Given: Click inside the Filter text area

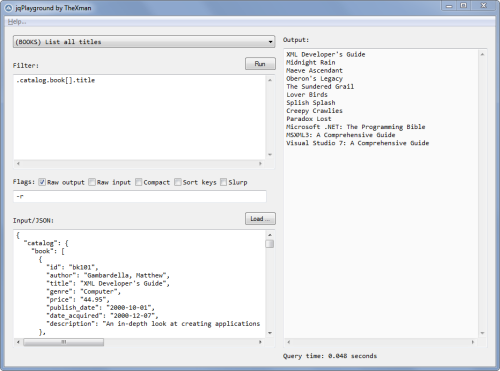Looking at the screenshot, I should [x=140, y=117].
